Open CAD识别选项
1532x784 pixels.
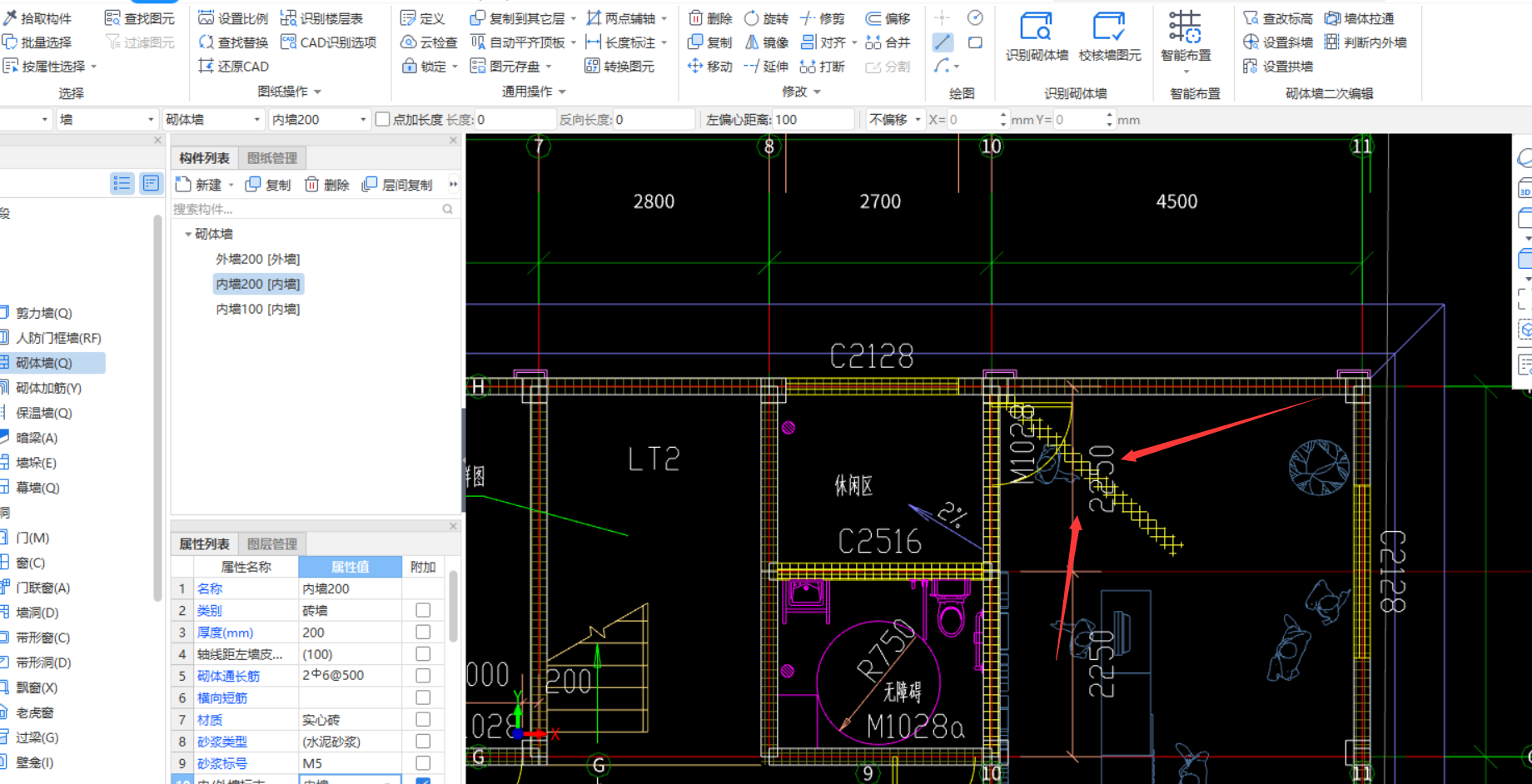[x=329, y=42]
